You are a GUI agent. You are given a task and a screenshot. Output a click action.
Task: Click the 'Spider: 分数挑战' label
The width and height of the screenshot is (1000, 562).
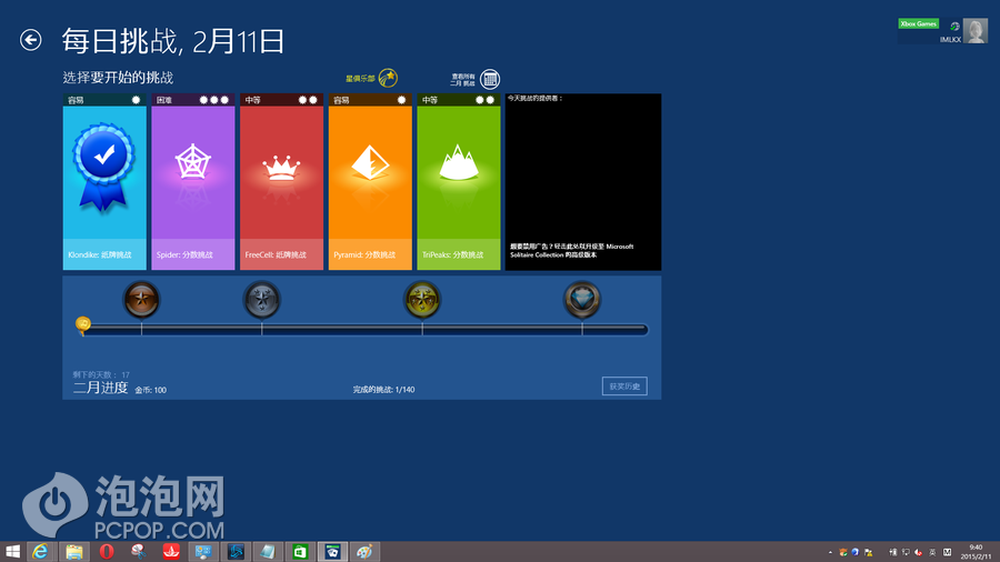click(x=184, y=255)
